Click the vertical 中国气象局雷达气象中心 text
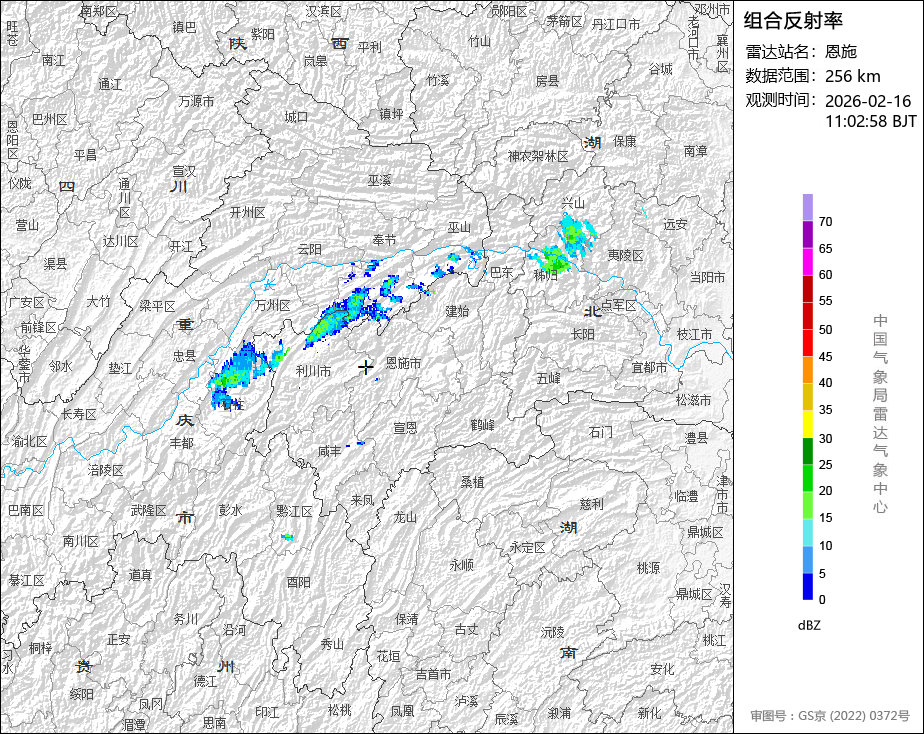 tap(880, 414)
